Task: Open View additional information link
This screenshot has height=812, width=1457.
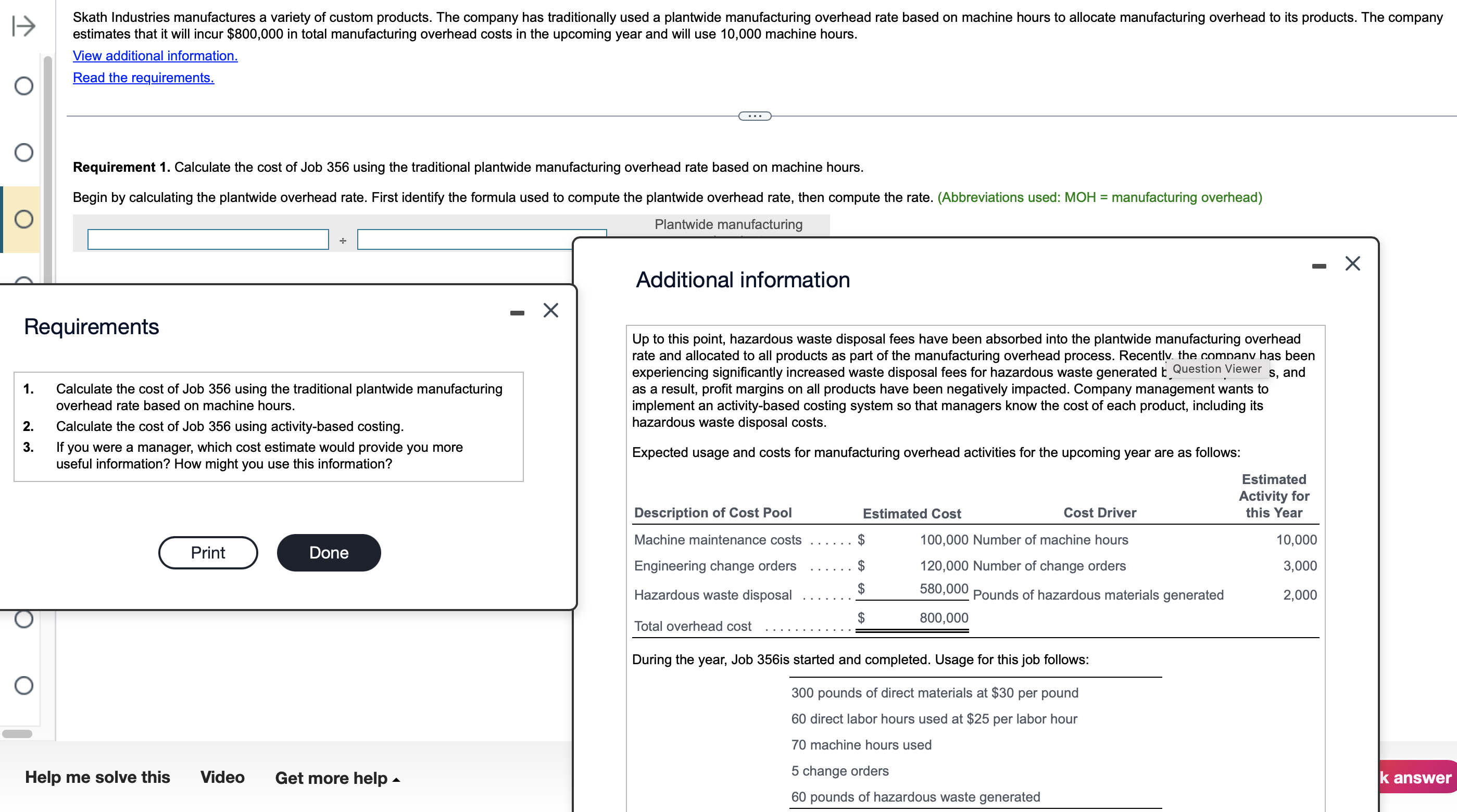Action: (155, 55)
